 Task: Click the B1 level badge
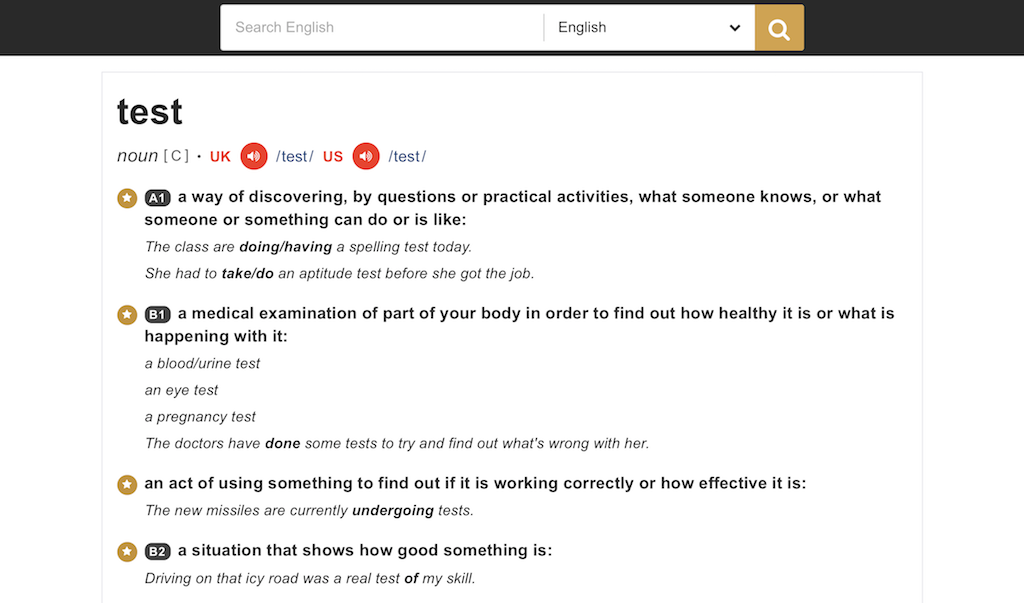(x=157, y=314)
